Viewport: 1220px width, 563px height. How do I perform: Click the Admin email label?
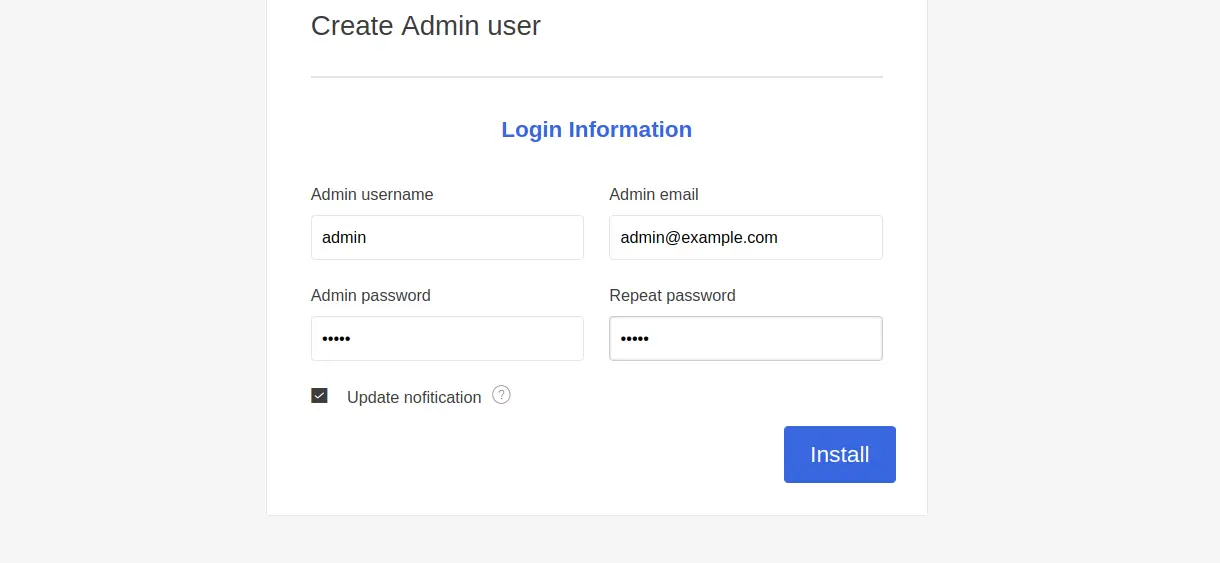[654, 194]
